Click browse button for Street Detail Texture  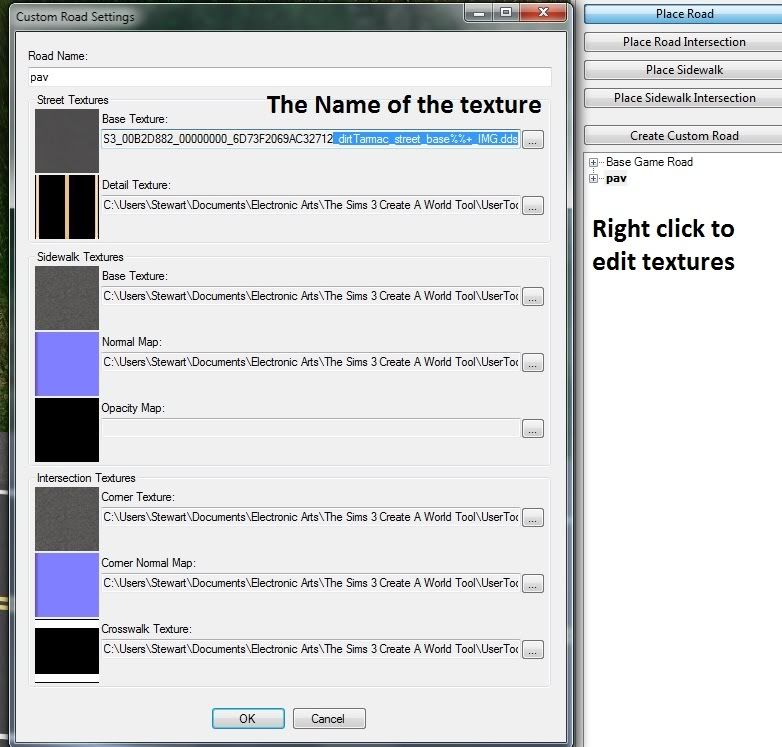click(533, 206)
